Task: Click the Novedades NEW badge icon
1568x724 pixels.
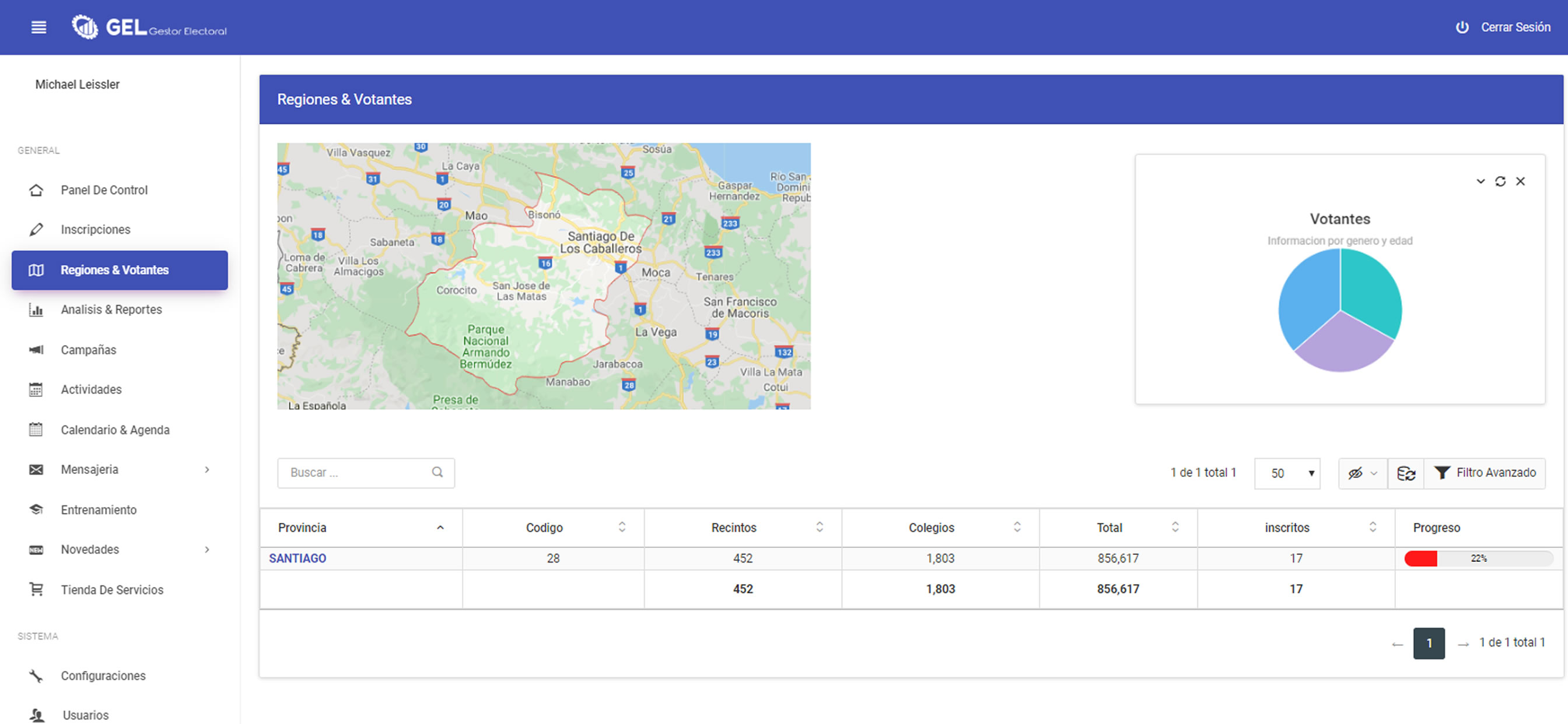Action: coord(36,550)
